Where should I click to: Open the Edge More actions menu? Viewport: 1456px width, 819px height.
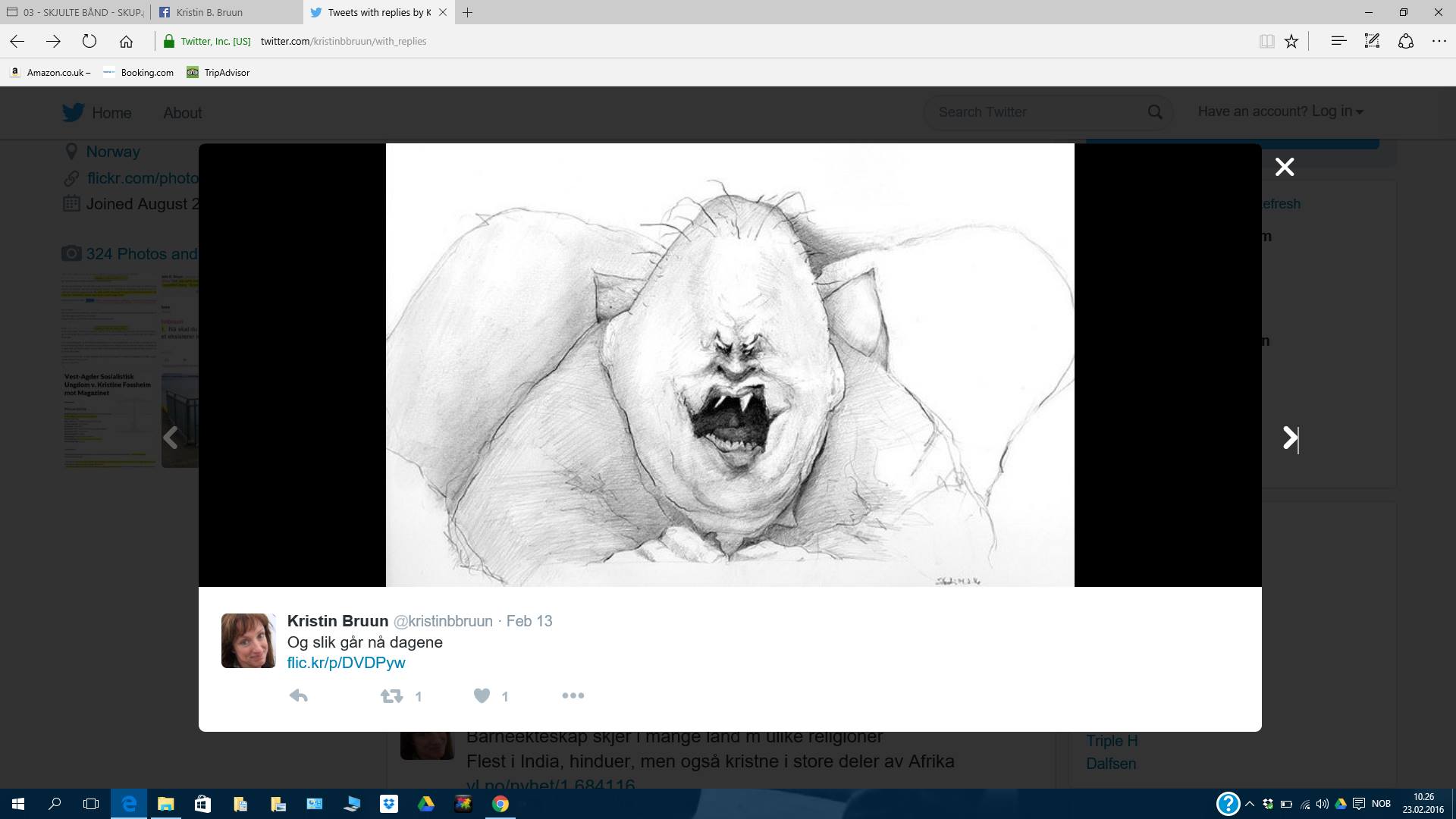click(1439, 42)
